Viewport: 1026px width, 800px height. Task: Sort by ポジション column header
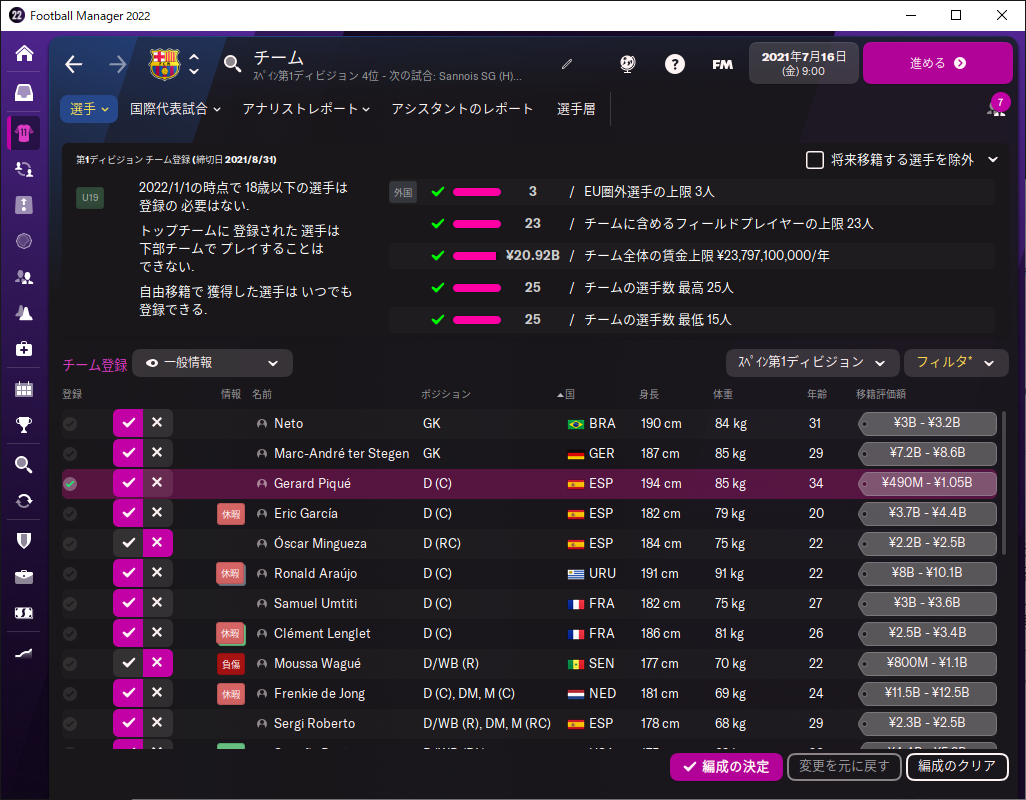click(x=446, y=394)
